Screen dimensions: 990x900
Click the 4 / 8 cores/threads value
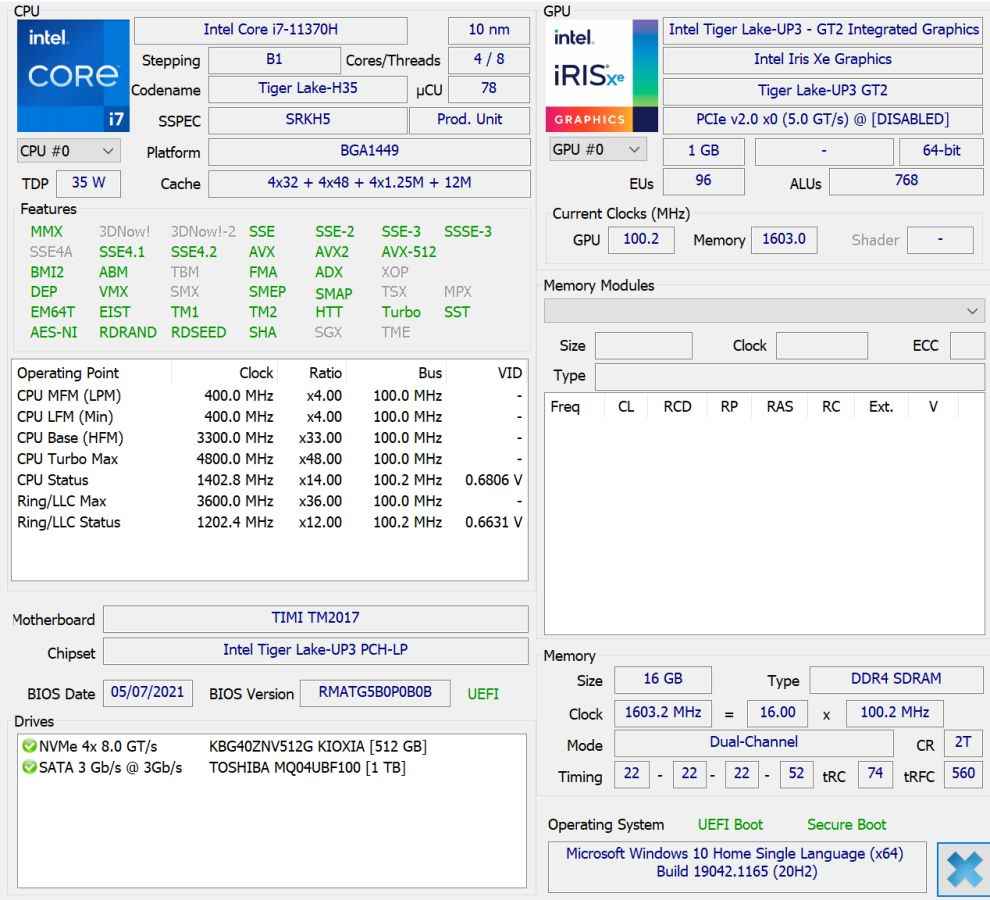pos(489,59)
